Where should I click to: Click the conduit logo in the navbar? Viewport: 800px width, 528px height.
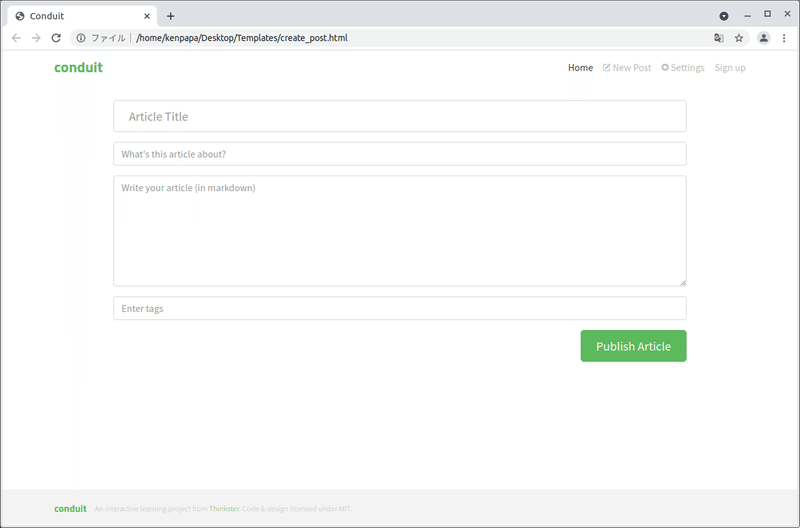coord(79,67)
